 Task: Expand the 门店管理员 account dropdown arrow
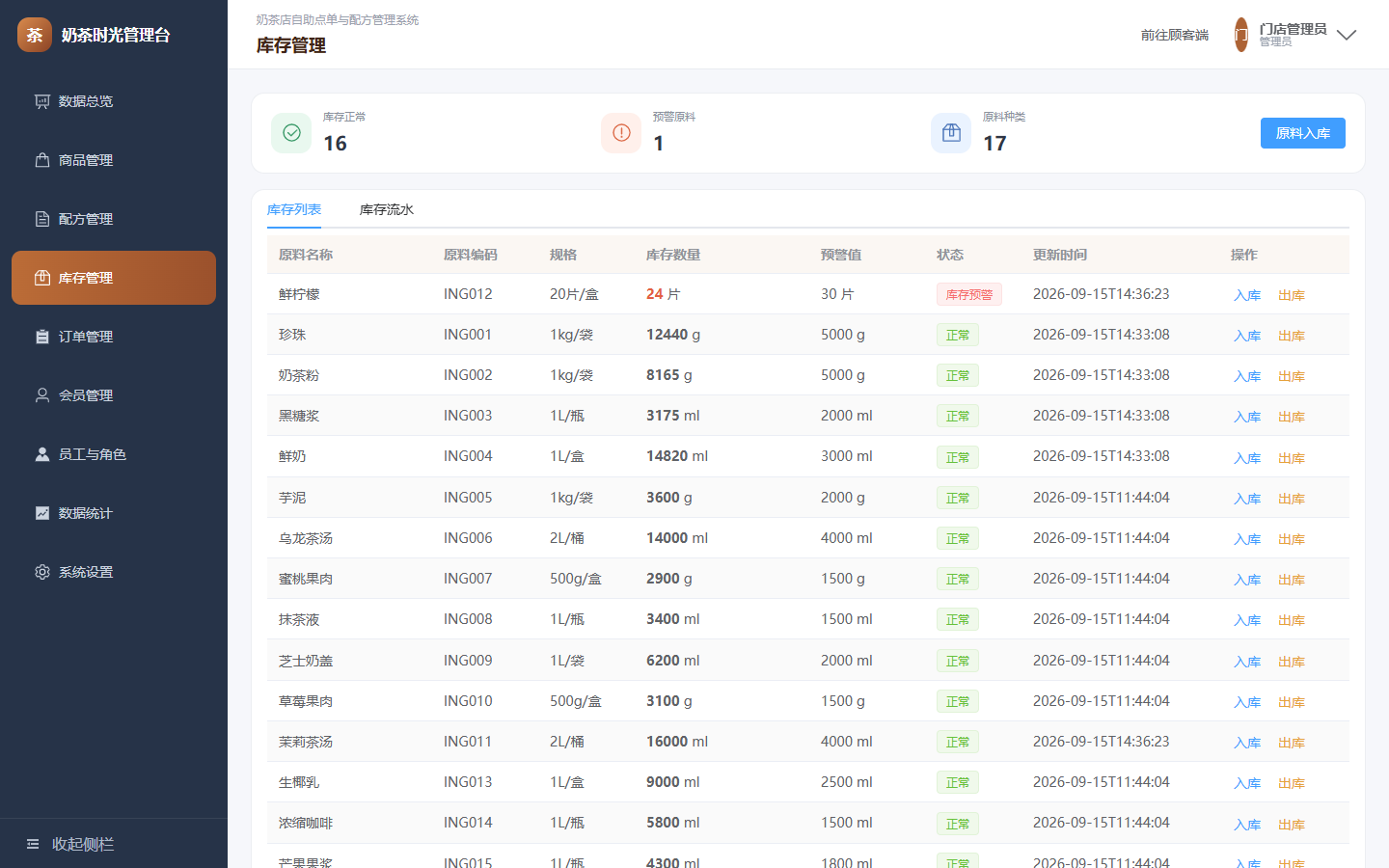[1347, 35]
